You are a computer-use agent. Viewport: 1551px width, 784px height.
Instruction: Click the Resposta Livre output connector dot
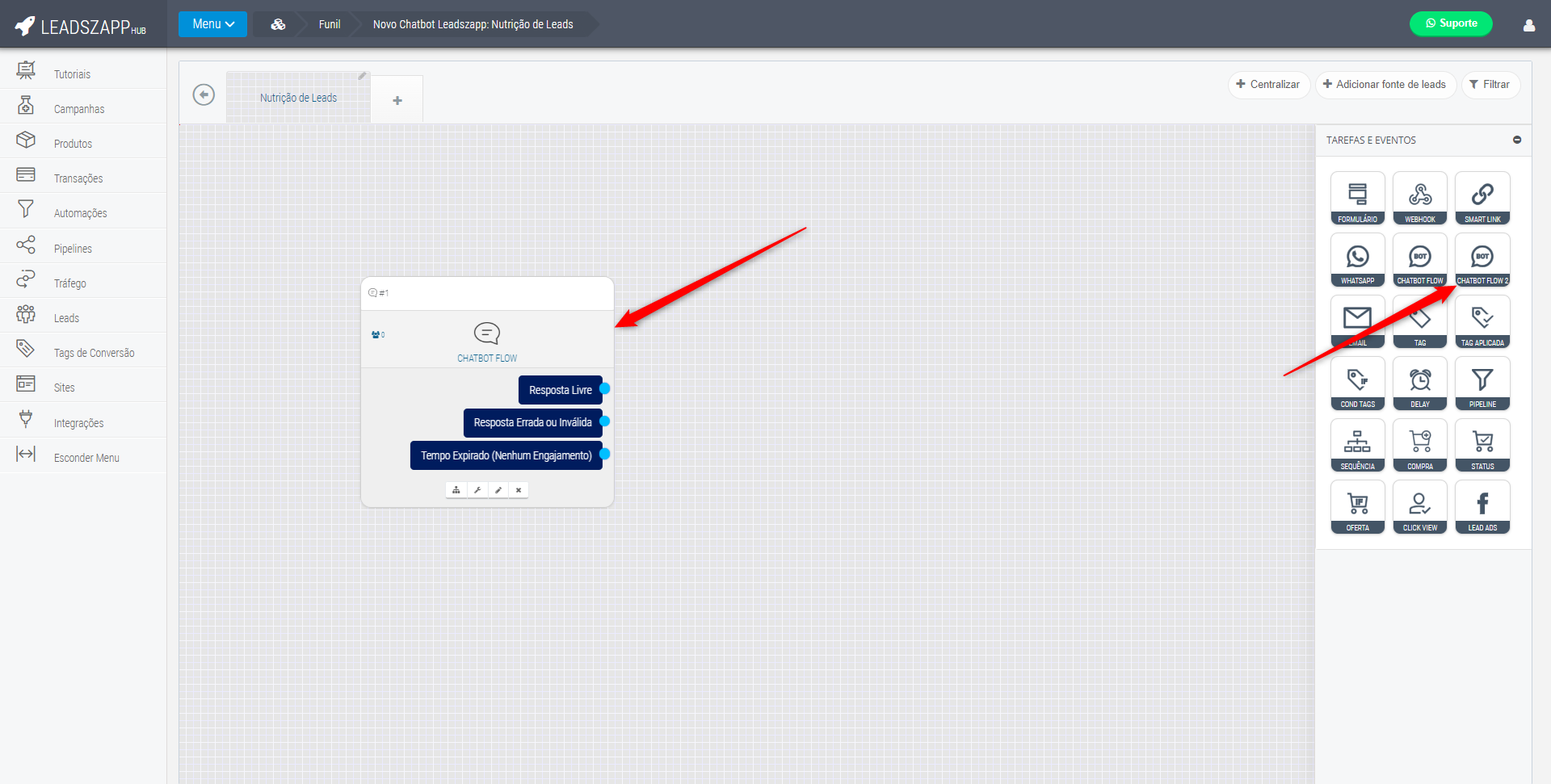point(604,389)
